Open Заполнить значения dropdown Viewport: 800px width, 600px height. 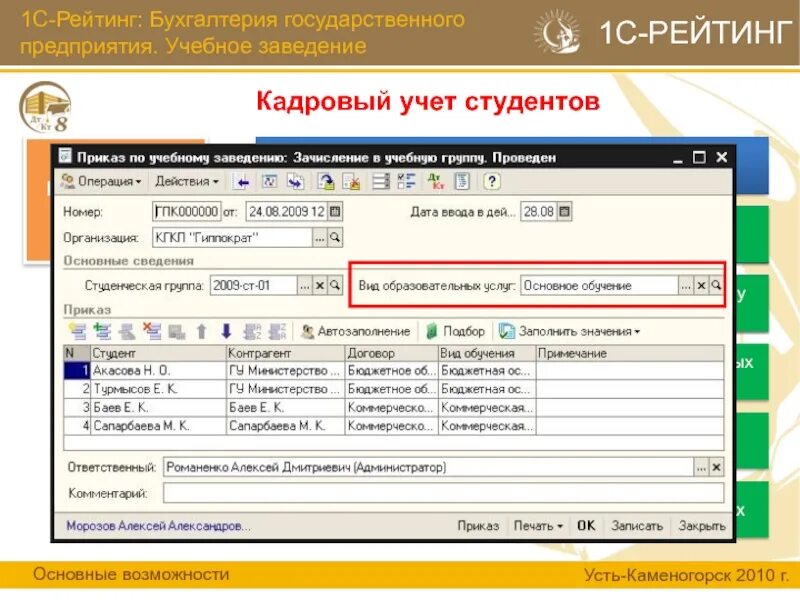[x=569, y=332]
